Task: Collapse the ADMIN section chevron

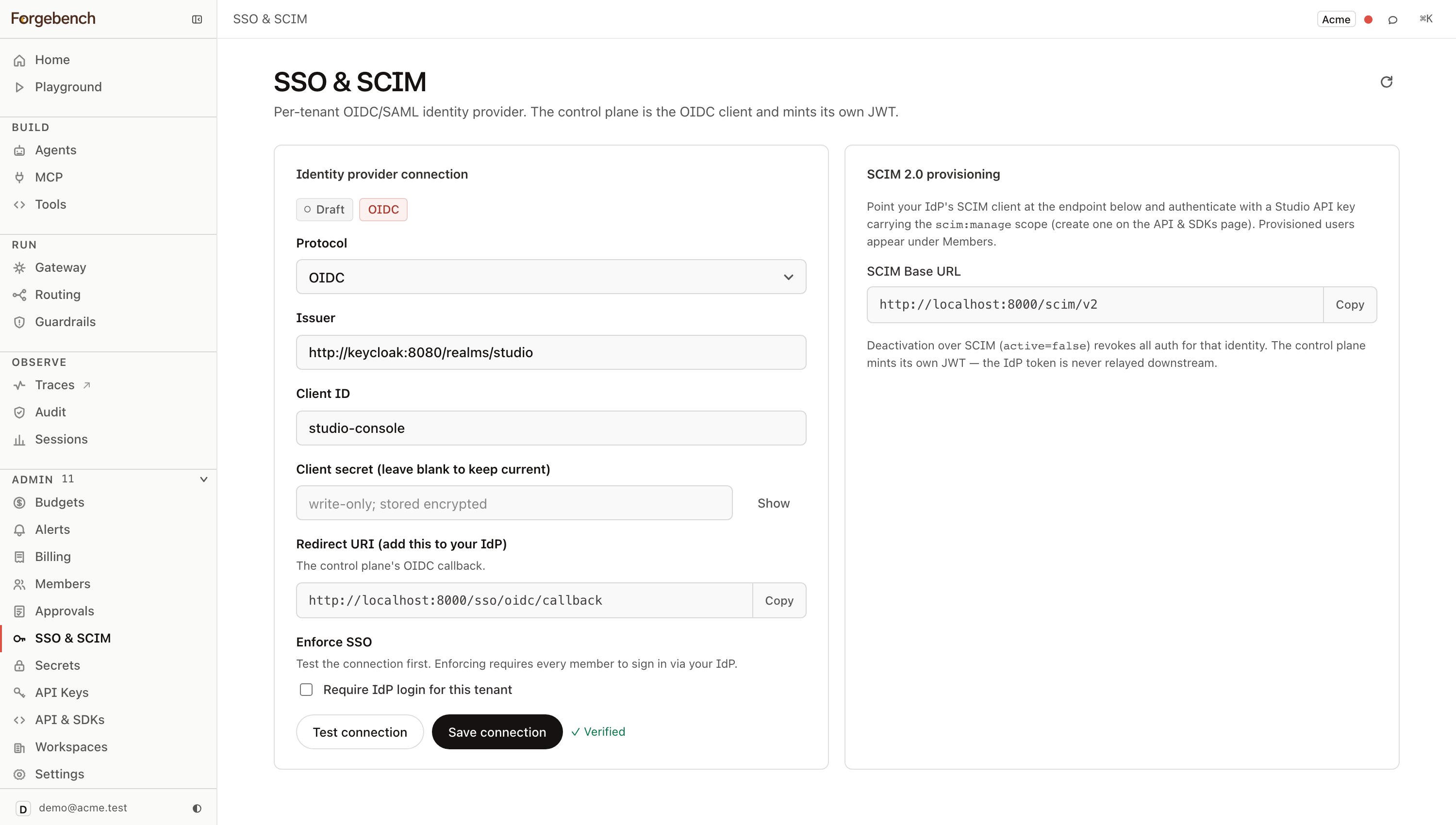Action: [x=203, y=479]
